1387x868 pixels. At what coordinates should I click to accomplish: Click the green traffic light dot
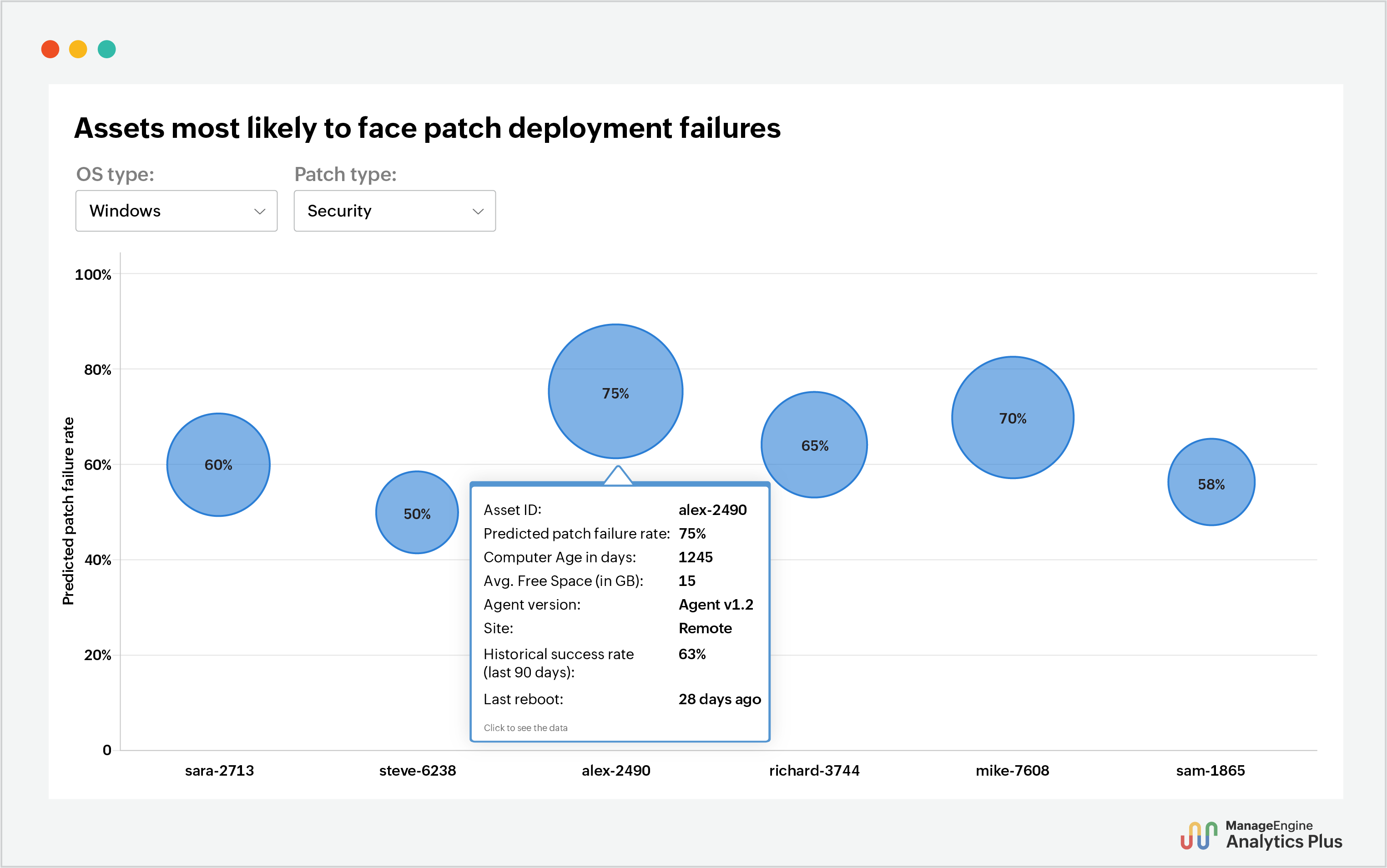point(107,49)
